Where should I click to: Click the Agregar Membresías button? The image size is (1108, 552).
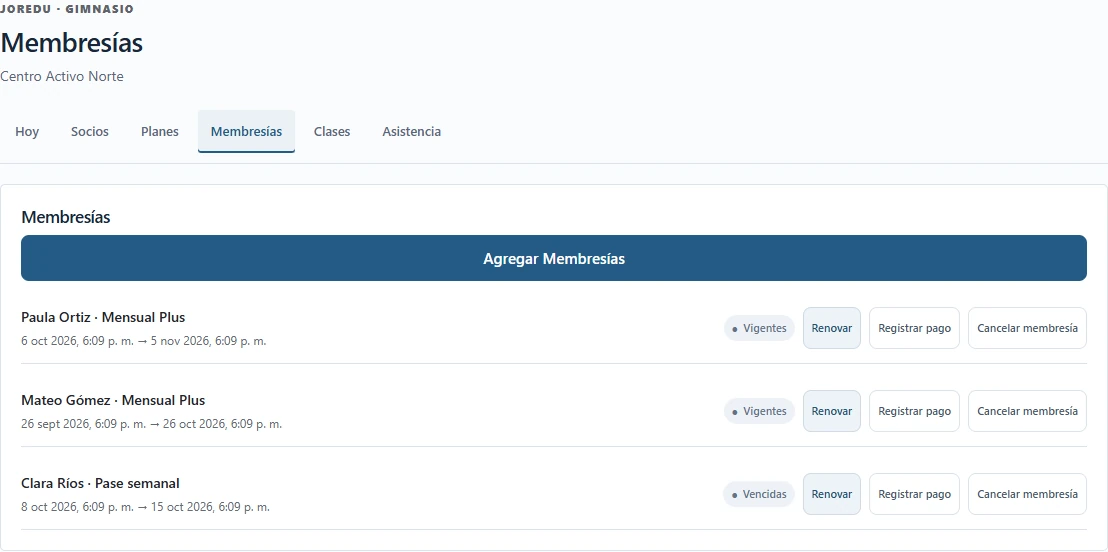[x=554, y=259]
